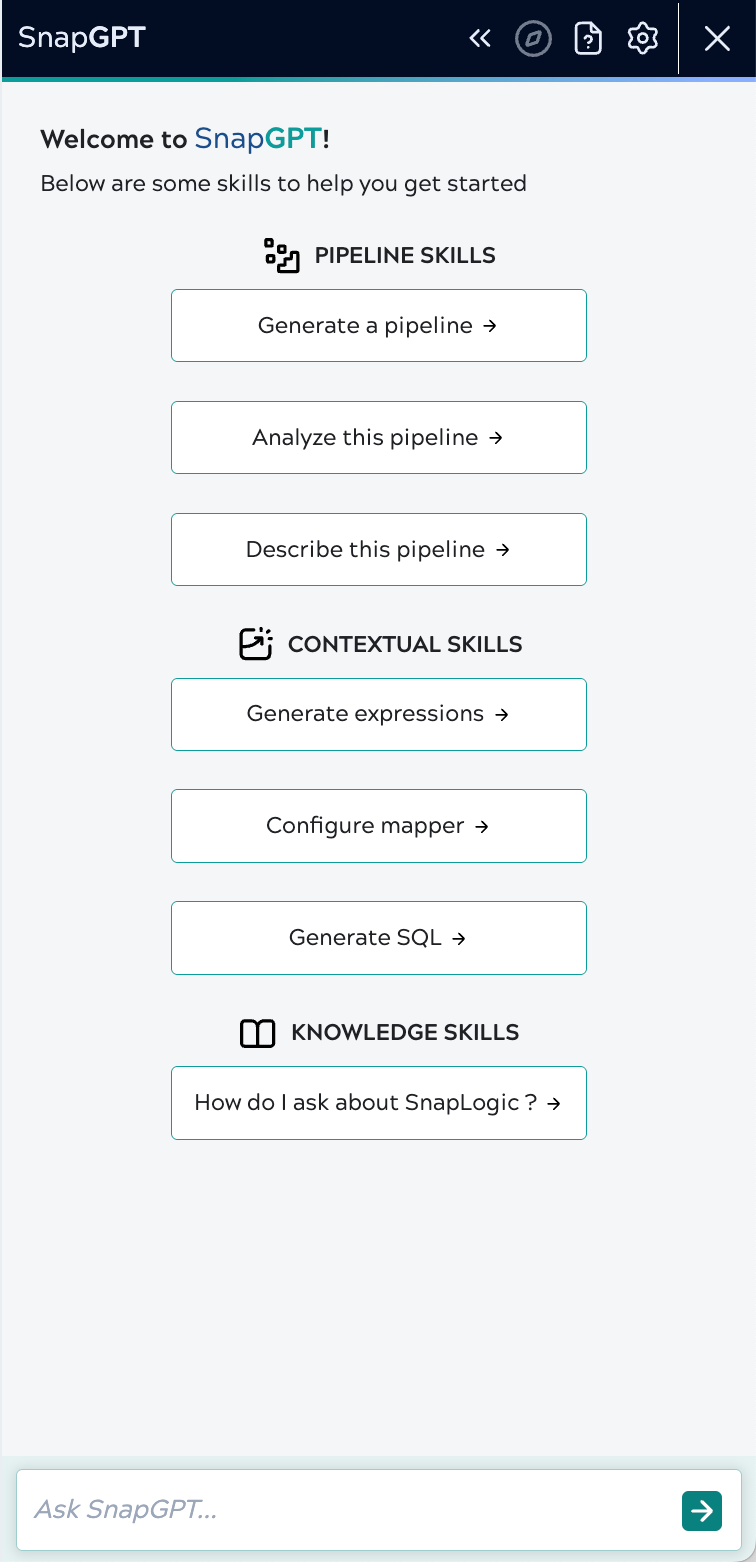Send message with green arrow button
The width and height of the screenshot is (756, 1562).
click(702, 1510)
